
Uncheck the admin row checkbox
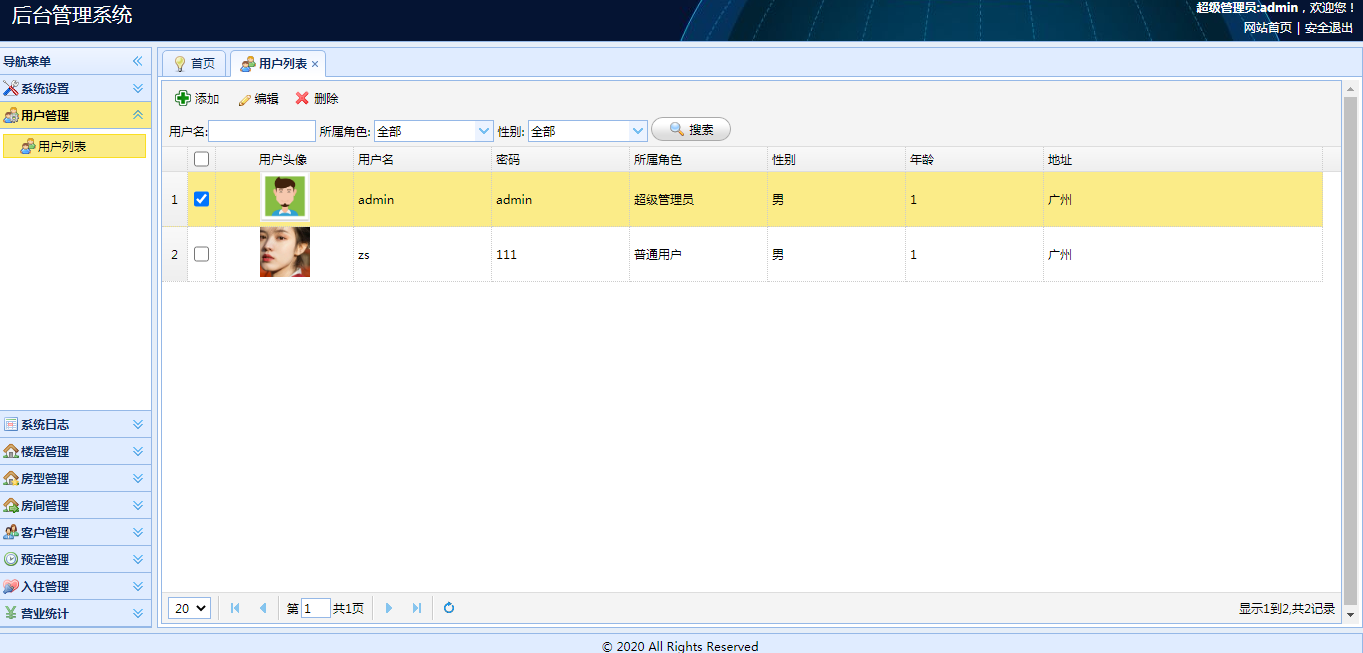[x=201, y=199]
